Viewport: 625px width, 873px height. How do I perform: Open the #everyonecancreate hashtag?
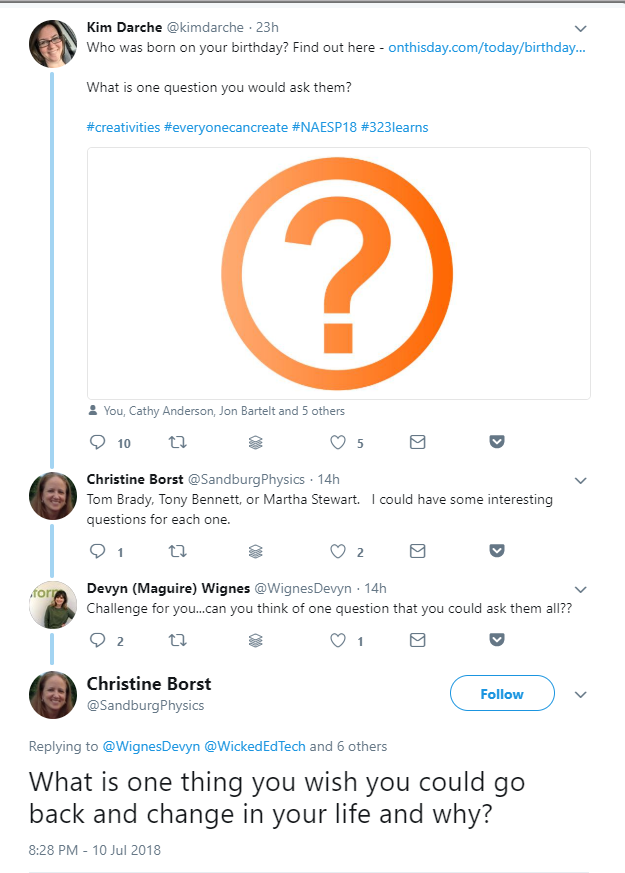tap(226, 127)
